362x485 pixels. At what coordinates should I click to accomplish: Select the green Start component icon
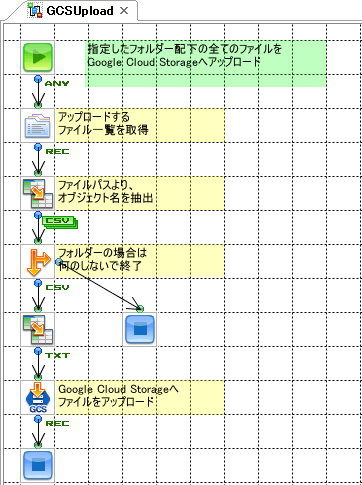pos(38,58)
